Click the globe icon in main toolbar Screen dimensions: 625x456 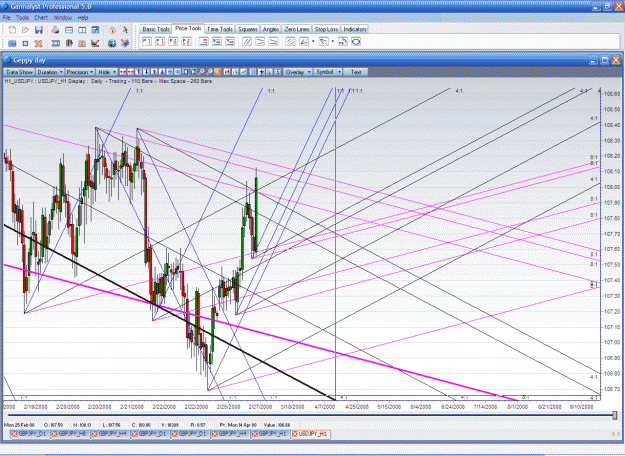click(112, 43)
